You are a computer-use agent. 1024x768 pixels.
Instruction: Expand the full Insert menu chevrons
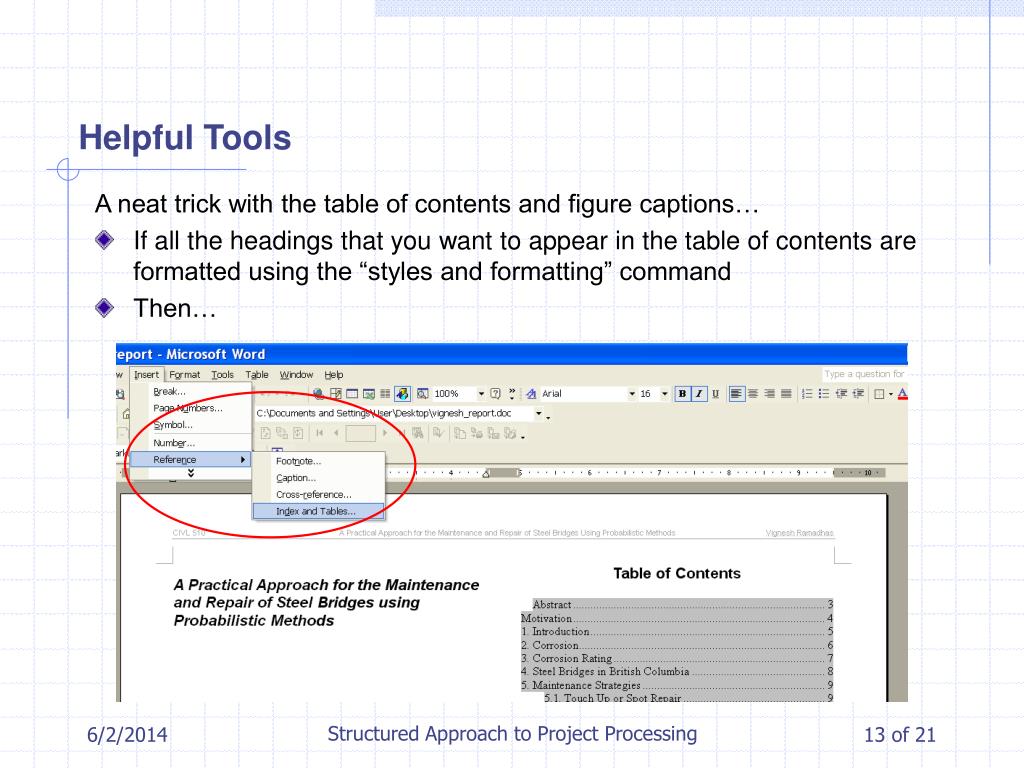click(191, 473)
